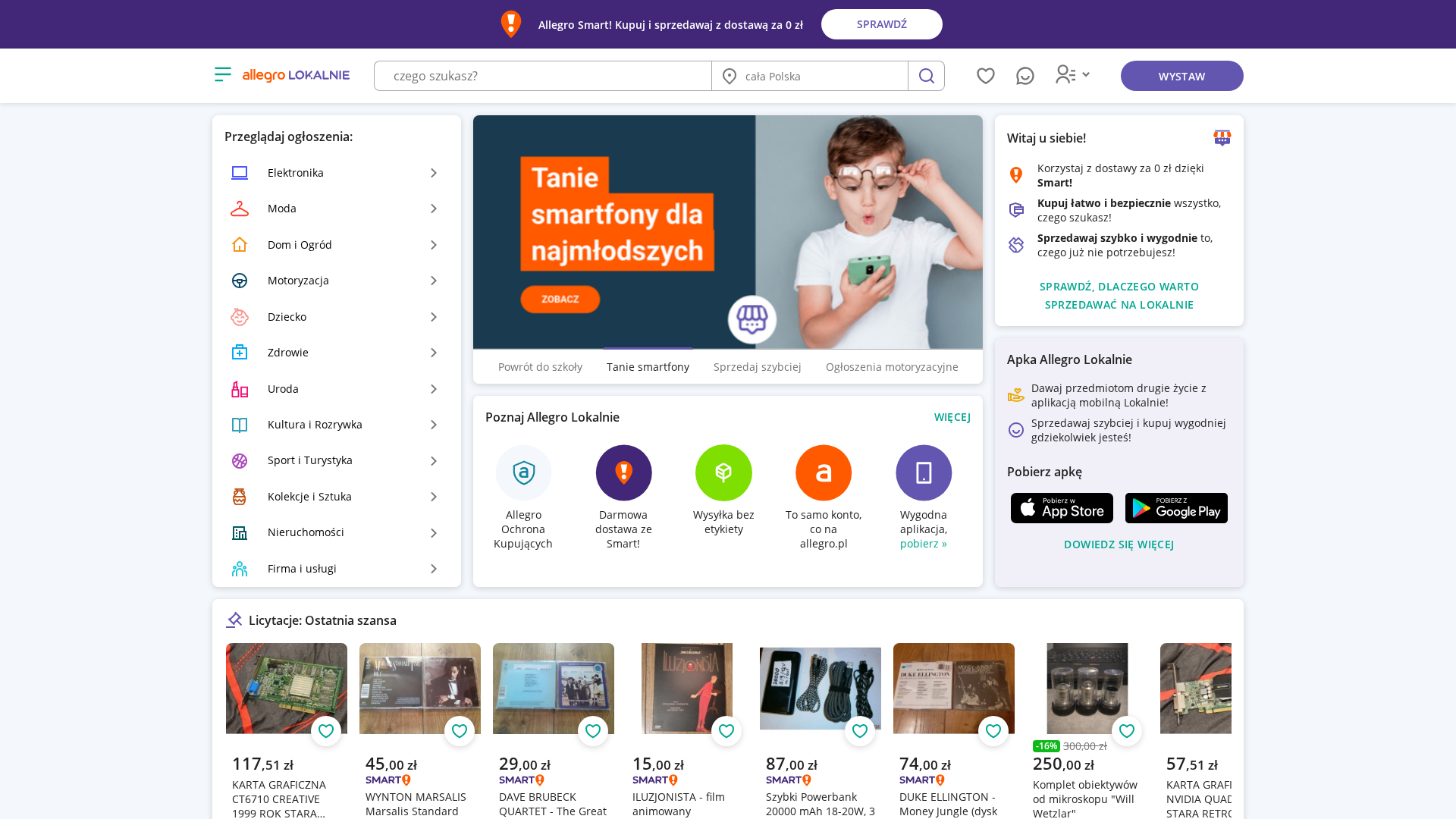
Task: Open the graphics card CT6710 thumbnail
Action: click(x=287, y=689)
